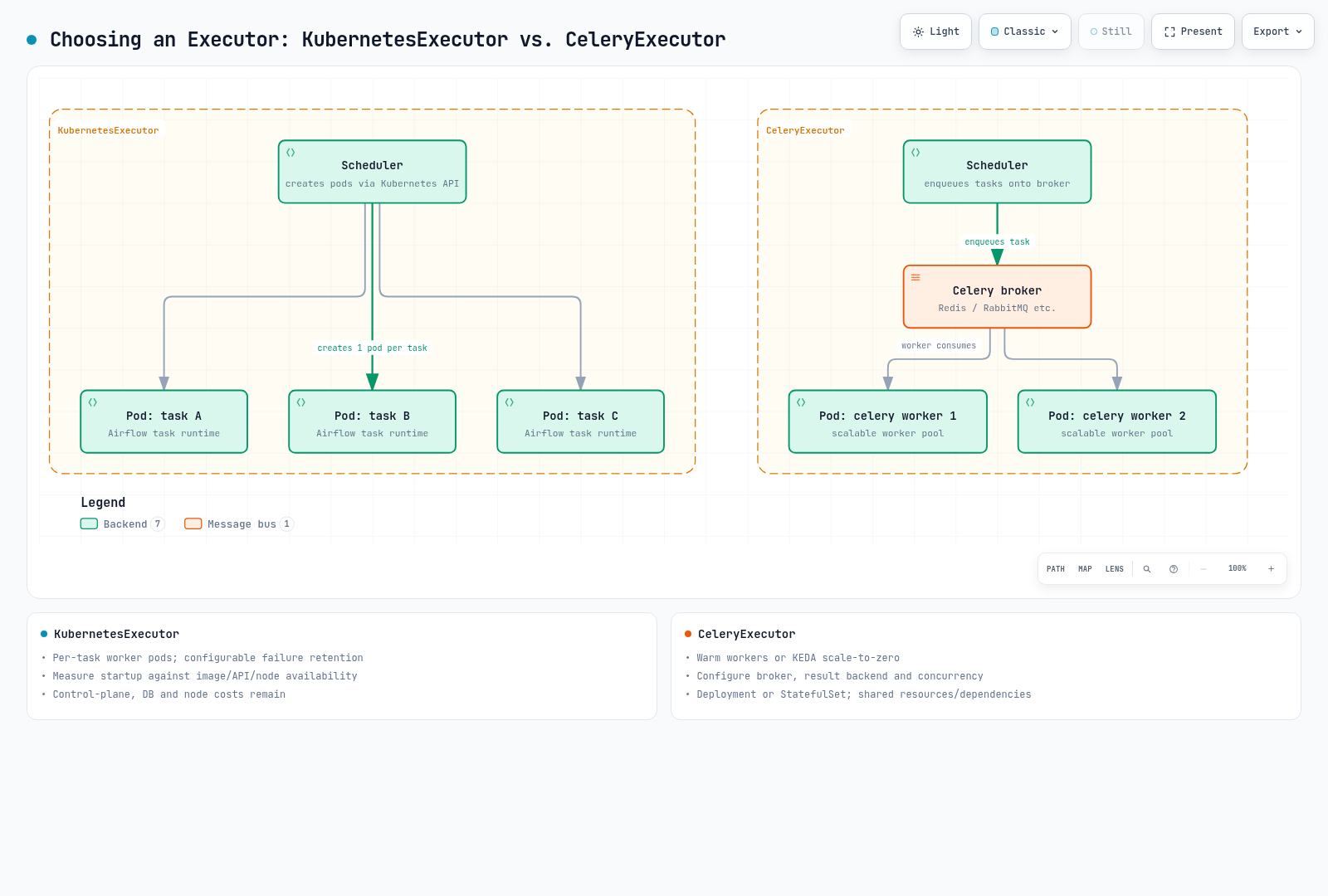
Task: Click 'Control-plane, DB and node costs remain' bullet
Action: pos(168,694)
